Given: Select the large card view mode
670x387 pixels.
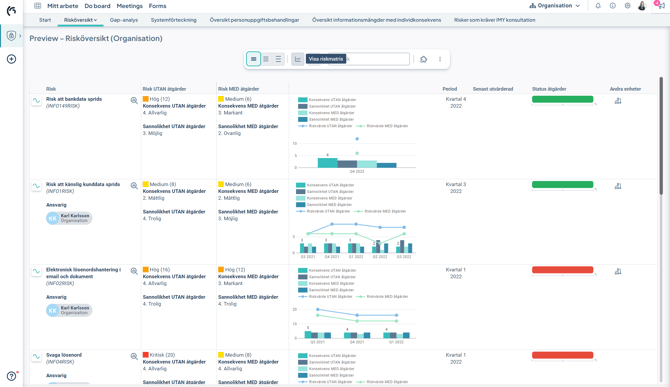Looking at the screenshot, I should tap(253, 59).
